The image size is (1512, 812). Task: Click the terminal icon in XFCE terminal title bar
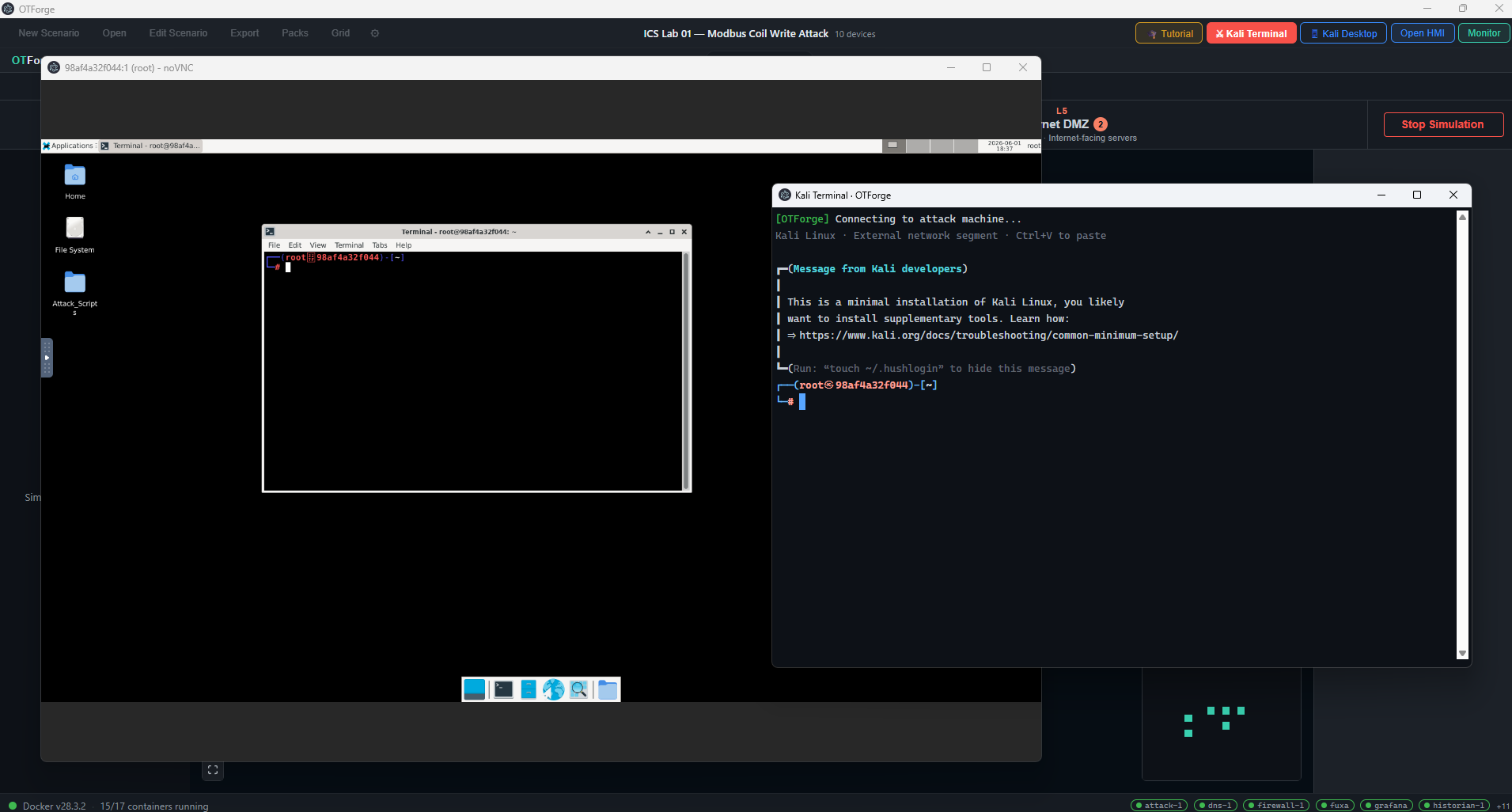pos(270,232)
